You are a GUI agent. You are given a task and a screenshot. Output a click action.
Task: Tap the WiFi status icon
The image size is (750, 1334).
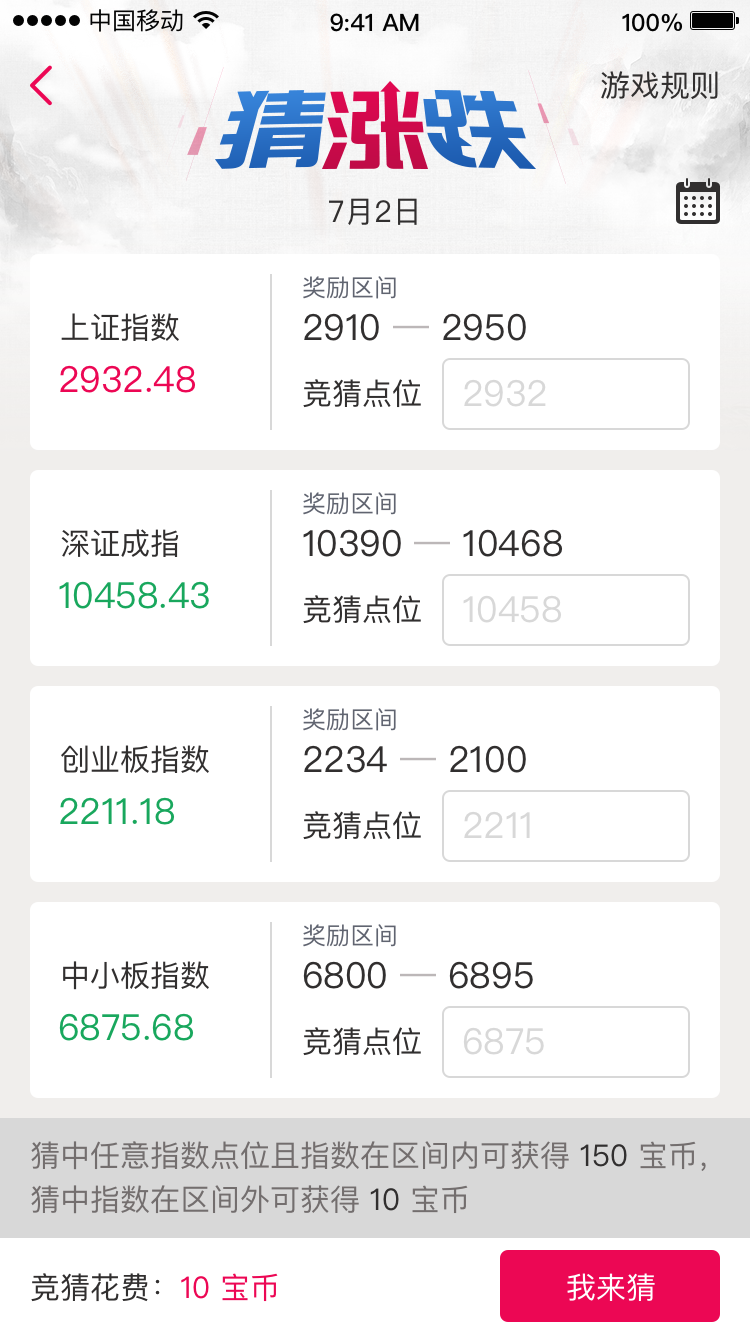tap(207, 21)
